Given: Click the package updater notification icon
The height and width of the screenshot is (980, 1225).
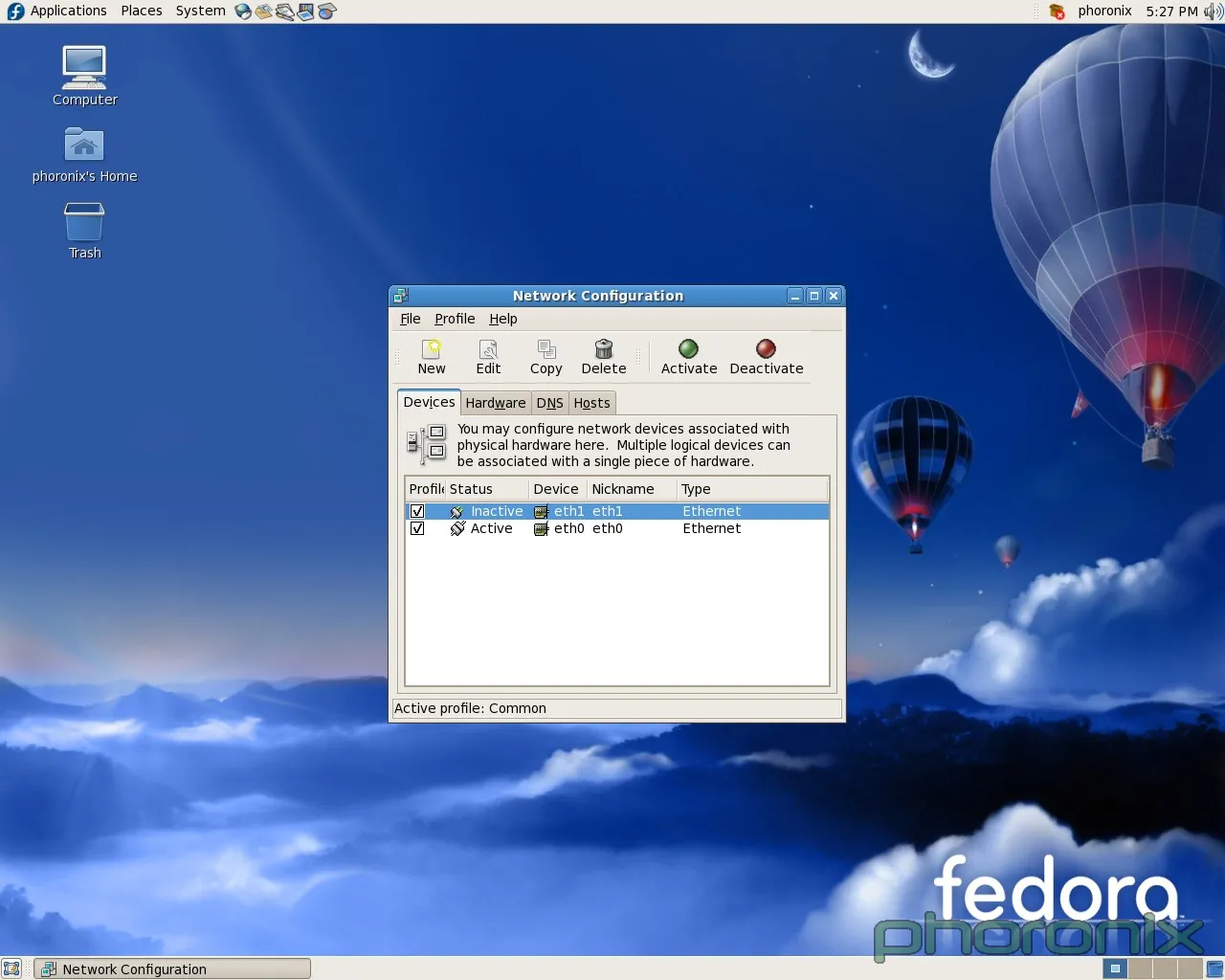Looking at the screenshot, I should [x=1057, y=11].
